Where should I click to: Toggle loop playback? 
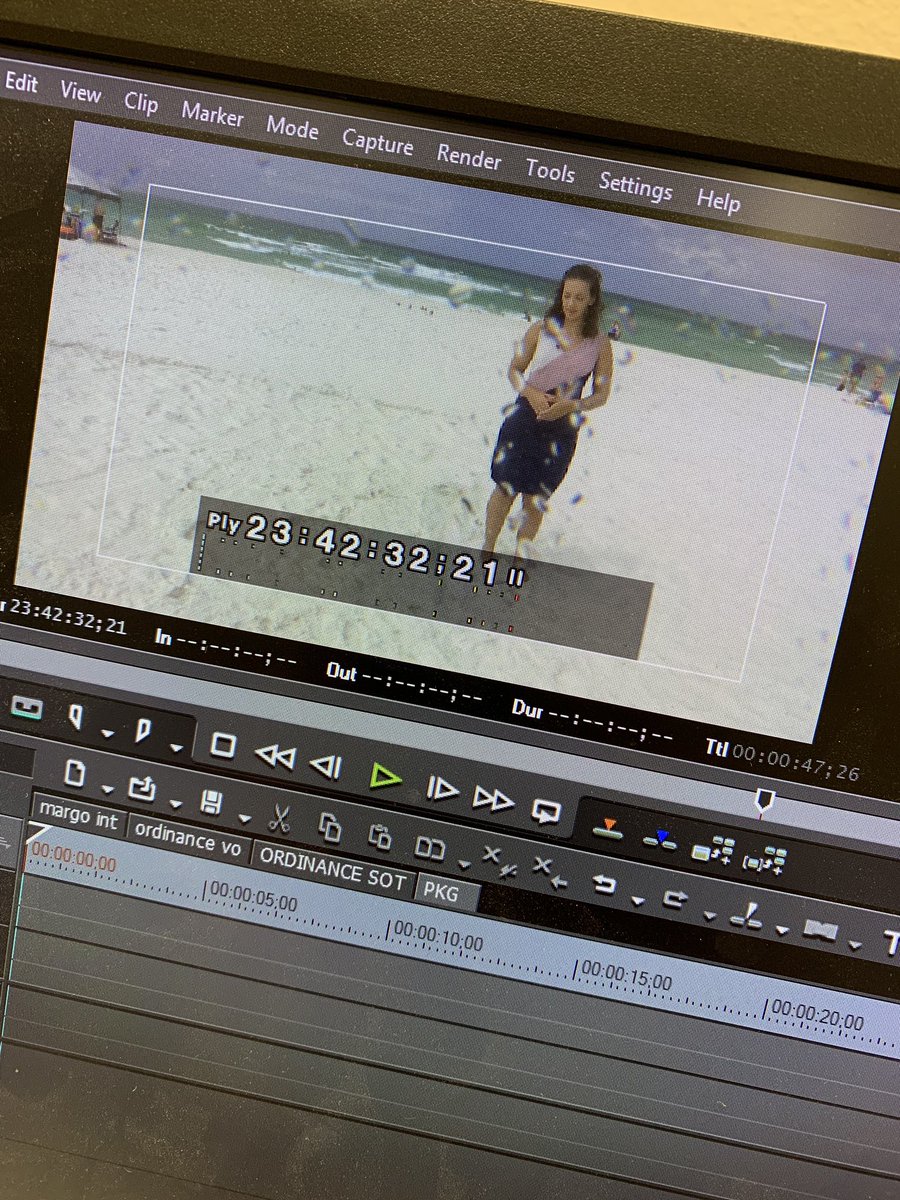click(546, 810)
